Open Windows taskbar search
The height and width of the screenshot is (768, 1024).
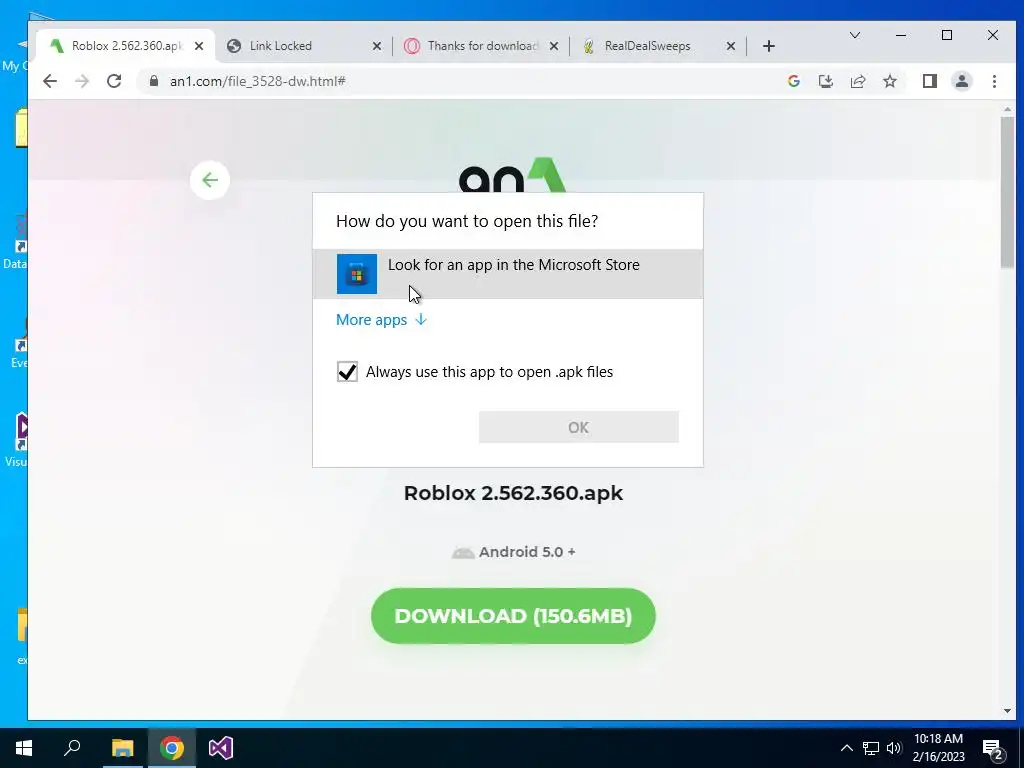point(72,748)
